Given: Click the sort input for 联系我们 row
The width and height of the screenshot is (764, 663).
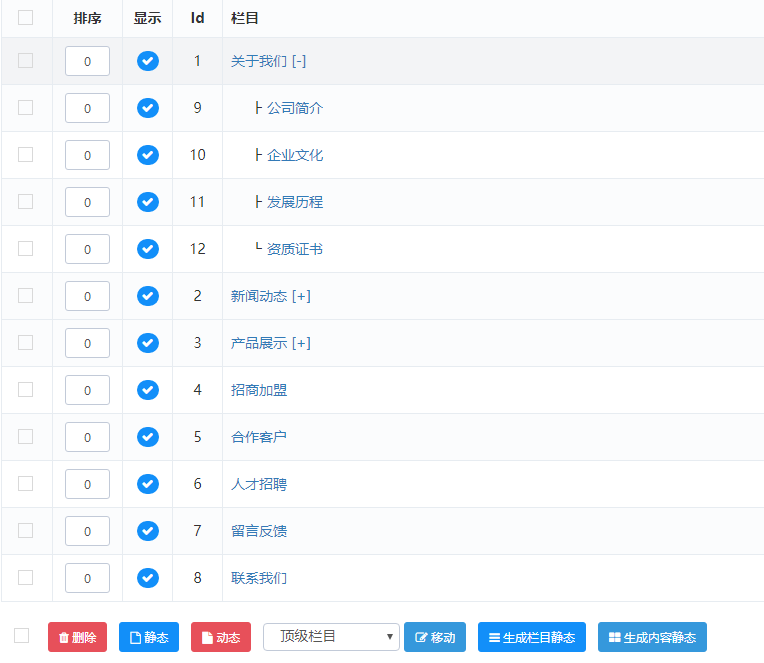Looking at the screenshot, I should (x=87, y=578).
